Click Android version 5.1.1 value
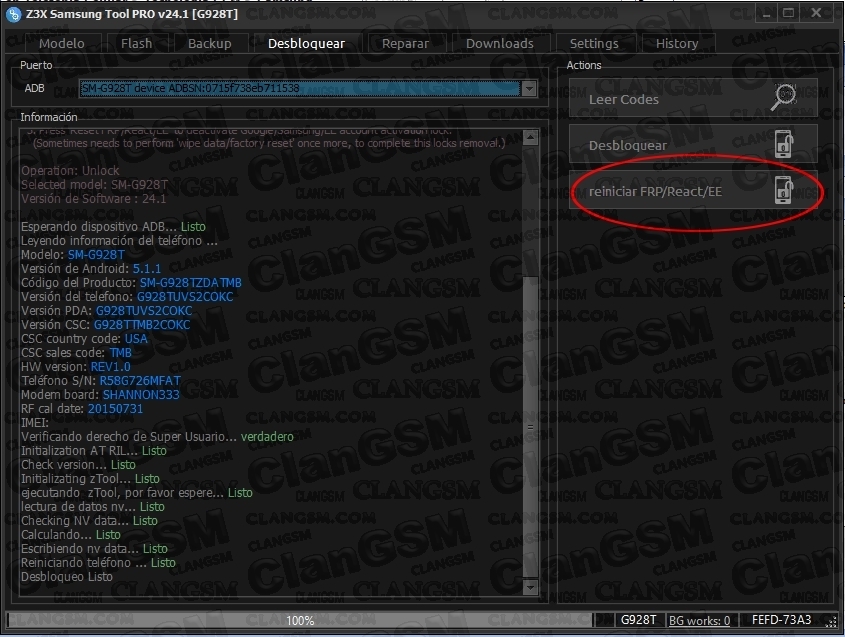This screenshot has height=637, width=845. point(147,268)
